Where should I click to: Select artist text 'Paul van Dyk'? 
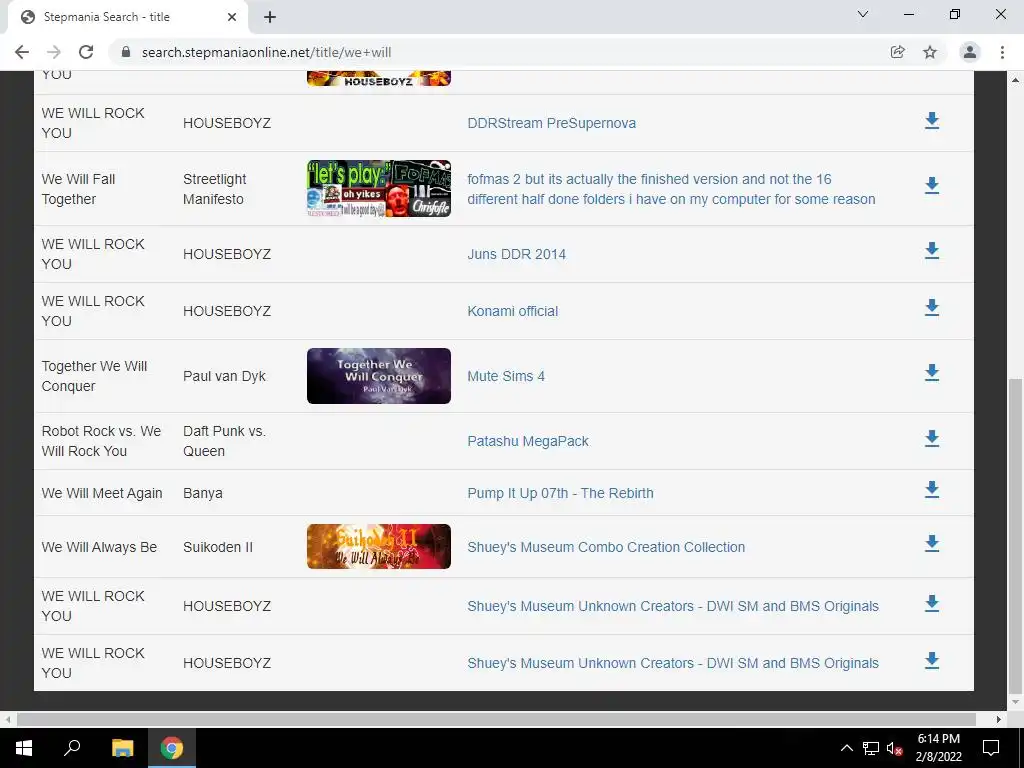(x=224, y=376)
